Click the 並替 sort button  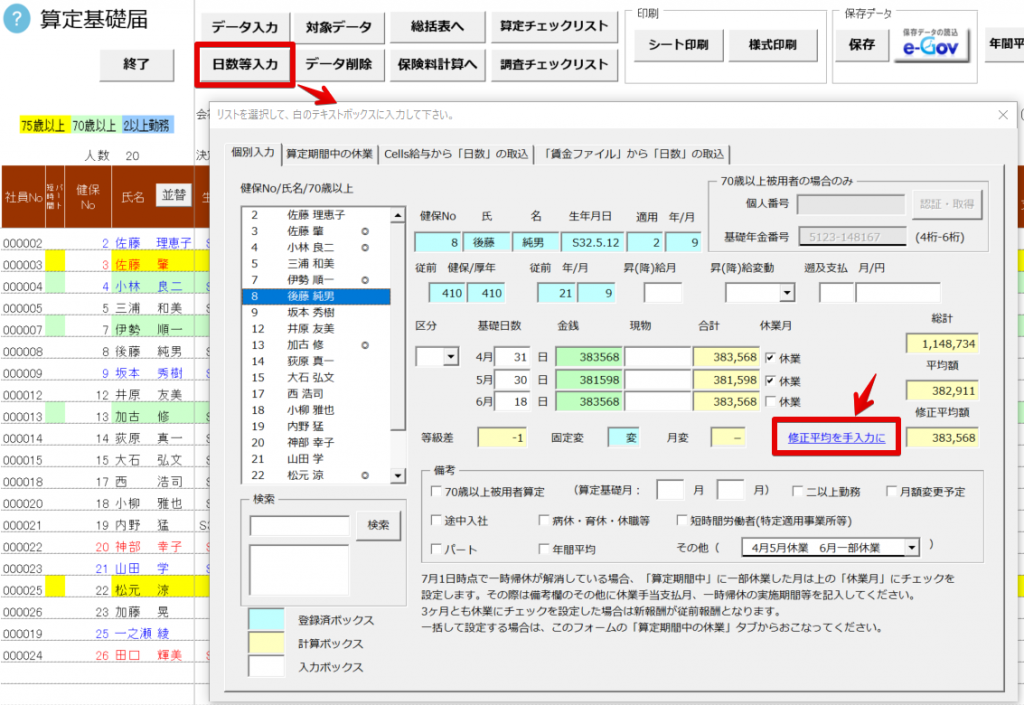coord(174,195)
